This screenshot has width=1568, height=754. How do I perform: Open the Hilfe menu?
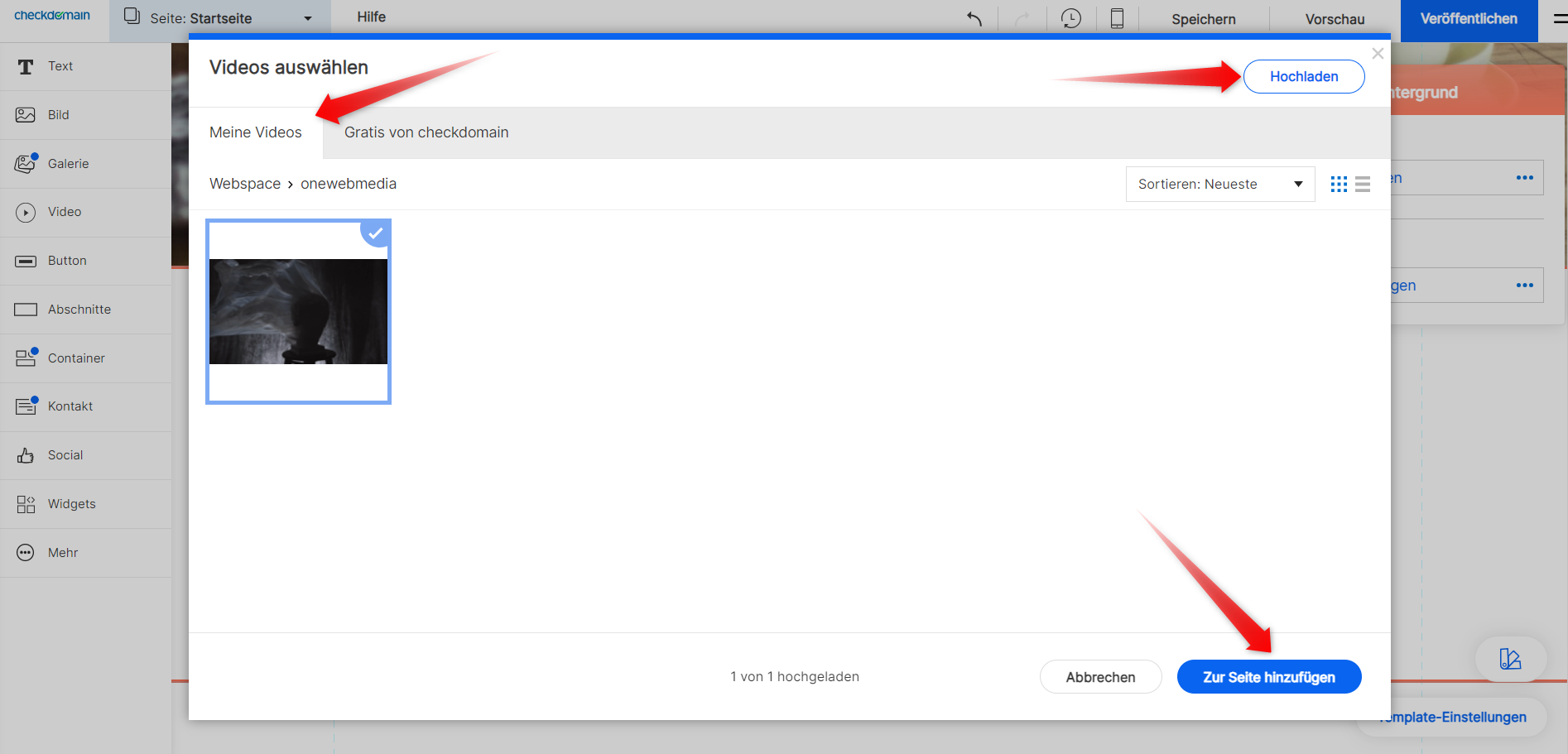(371, 17)
